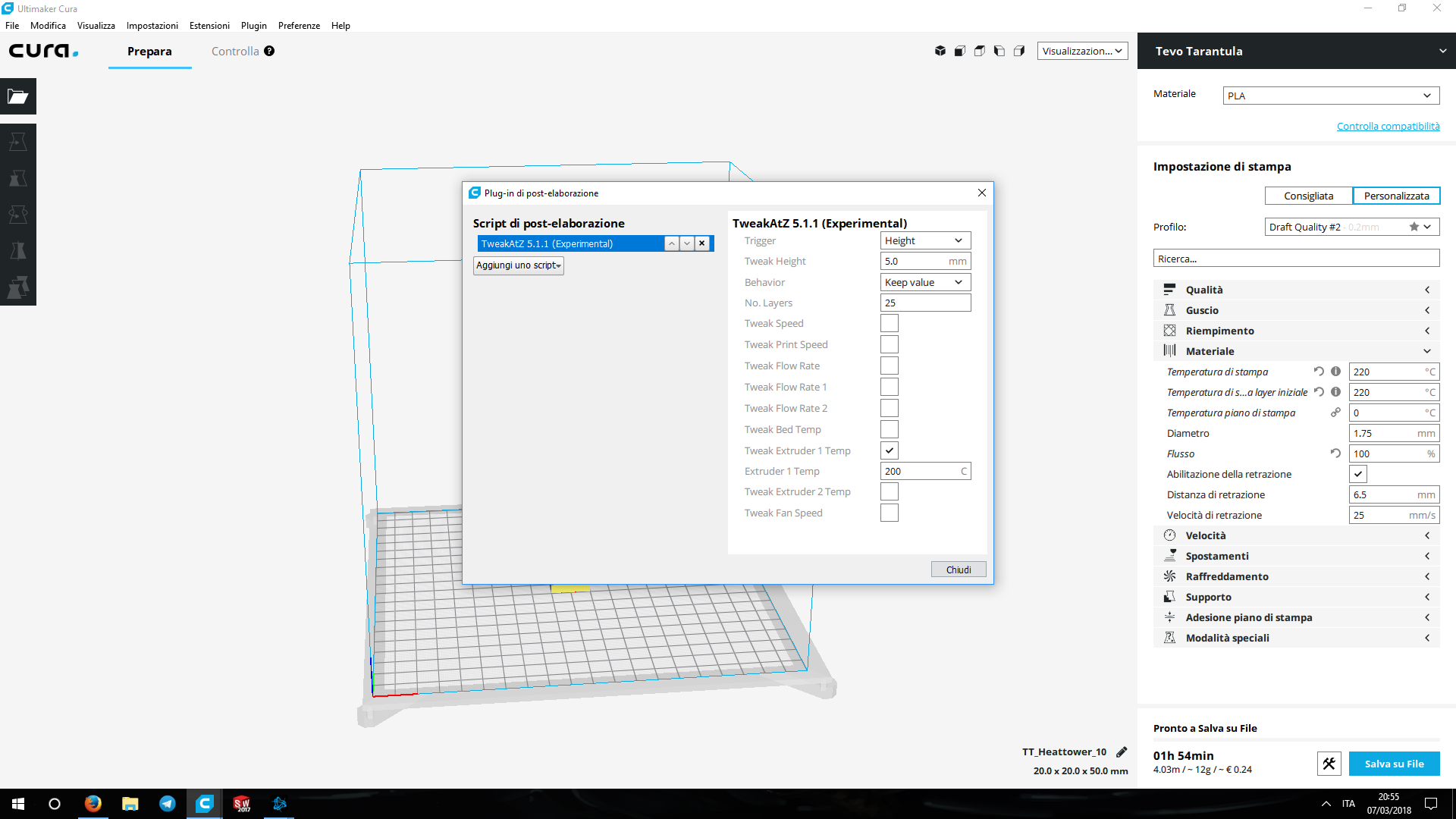Select the front view cube icon
Image resolution: width=1456 pixels, height=819 pixels.
(x=960, y=50)
